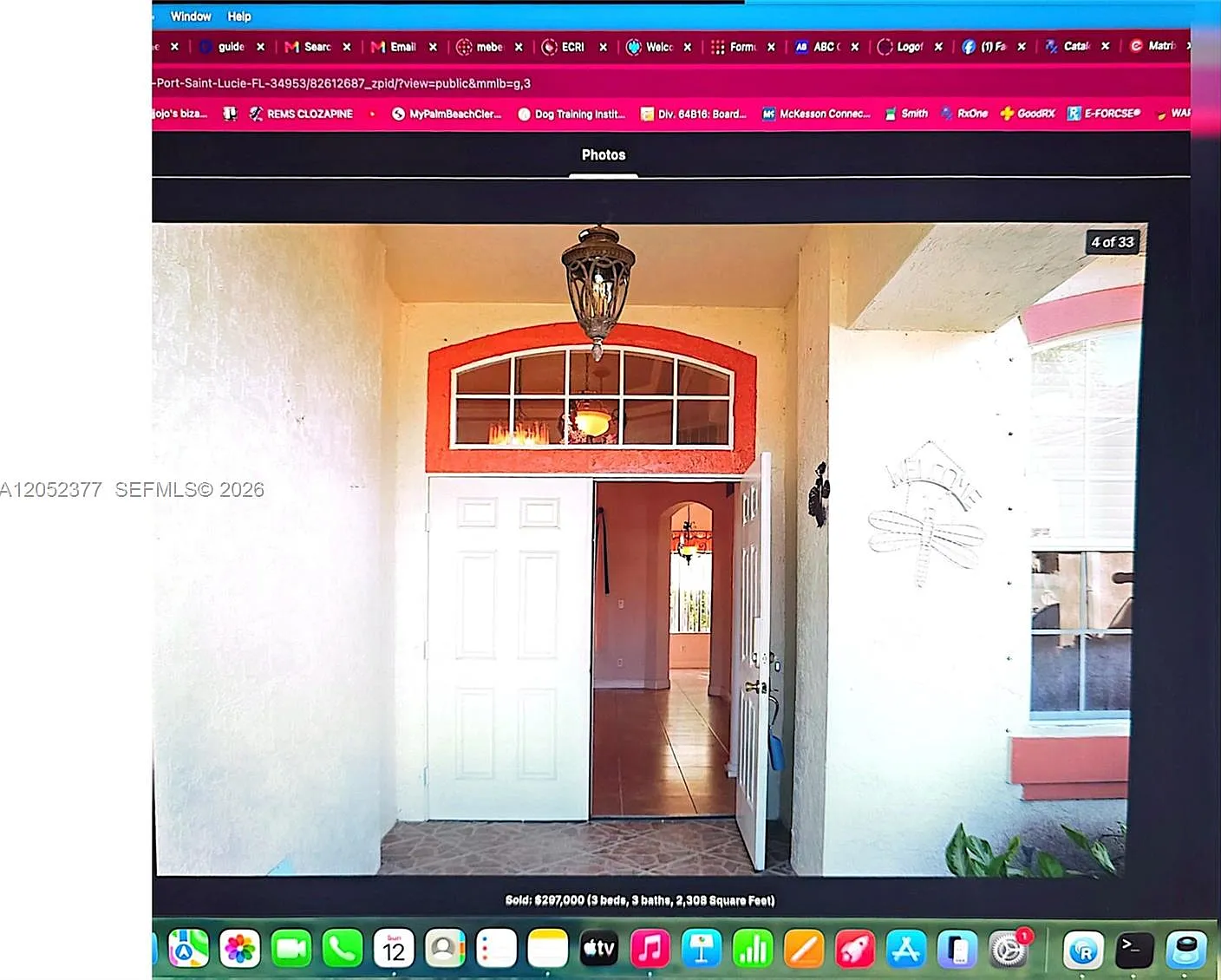Image resolution: width=1221 pixels, height=980 pixels.
Task: Launch Keynote from the Dock
Action: [x=702, y=949]
